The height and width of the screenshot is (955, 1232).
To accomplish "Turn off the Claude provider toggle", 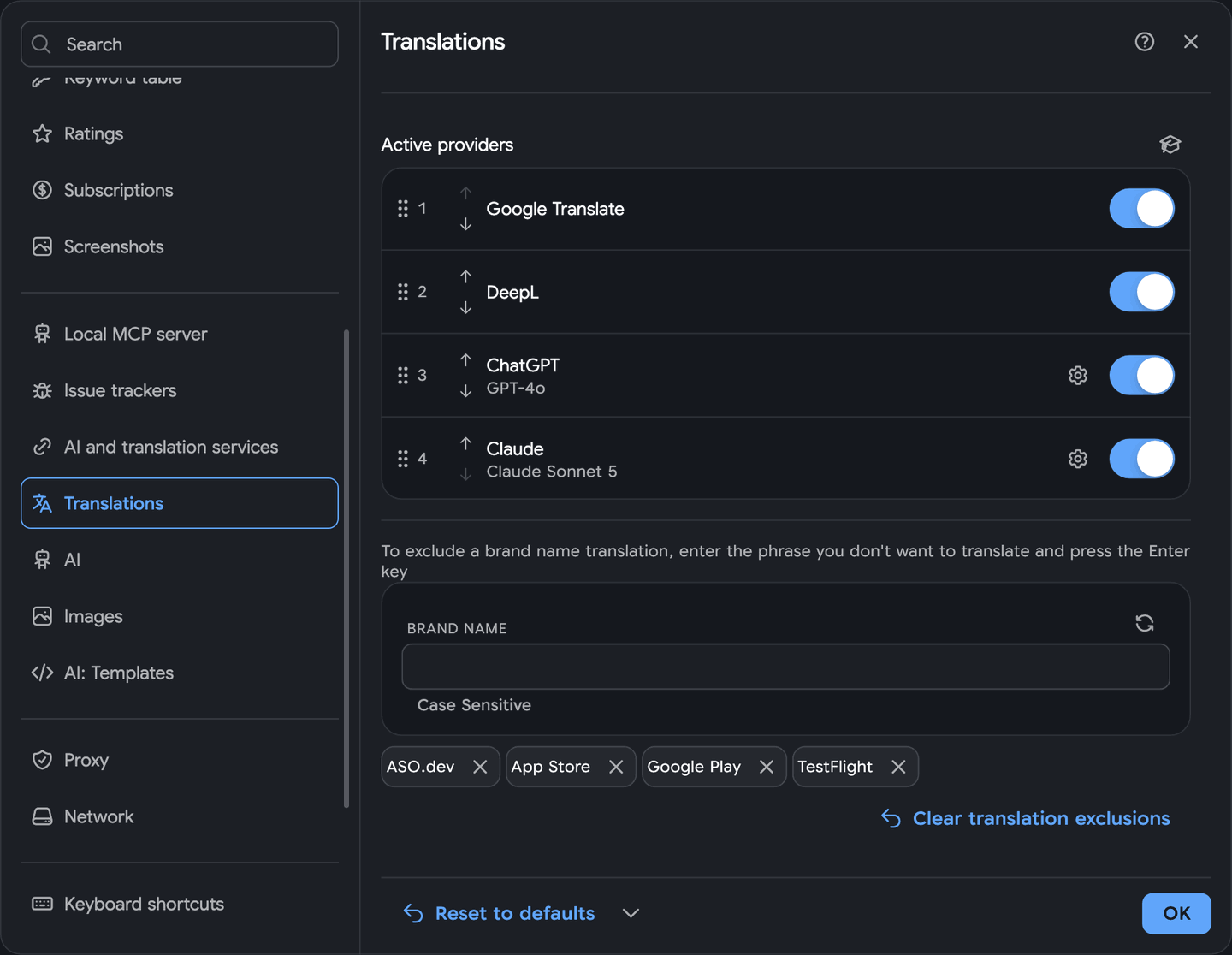I will click(1142, 459).
